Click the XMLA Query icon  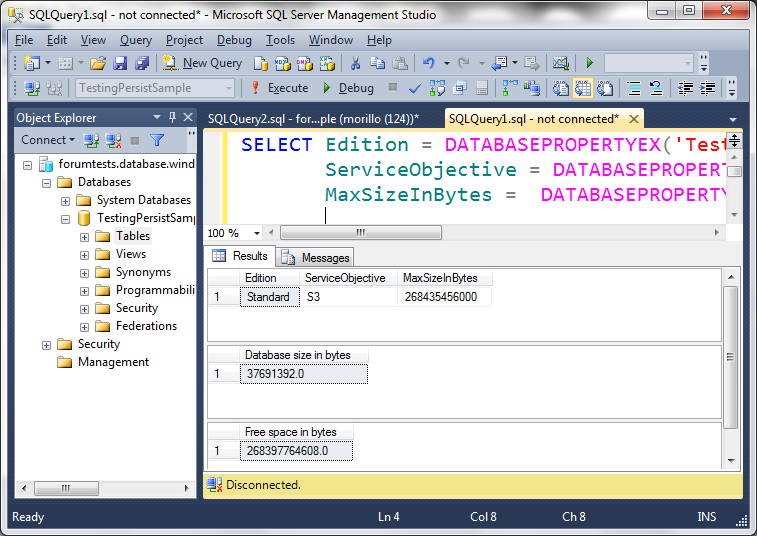tap(327, 63)
